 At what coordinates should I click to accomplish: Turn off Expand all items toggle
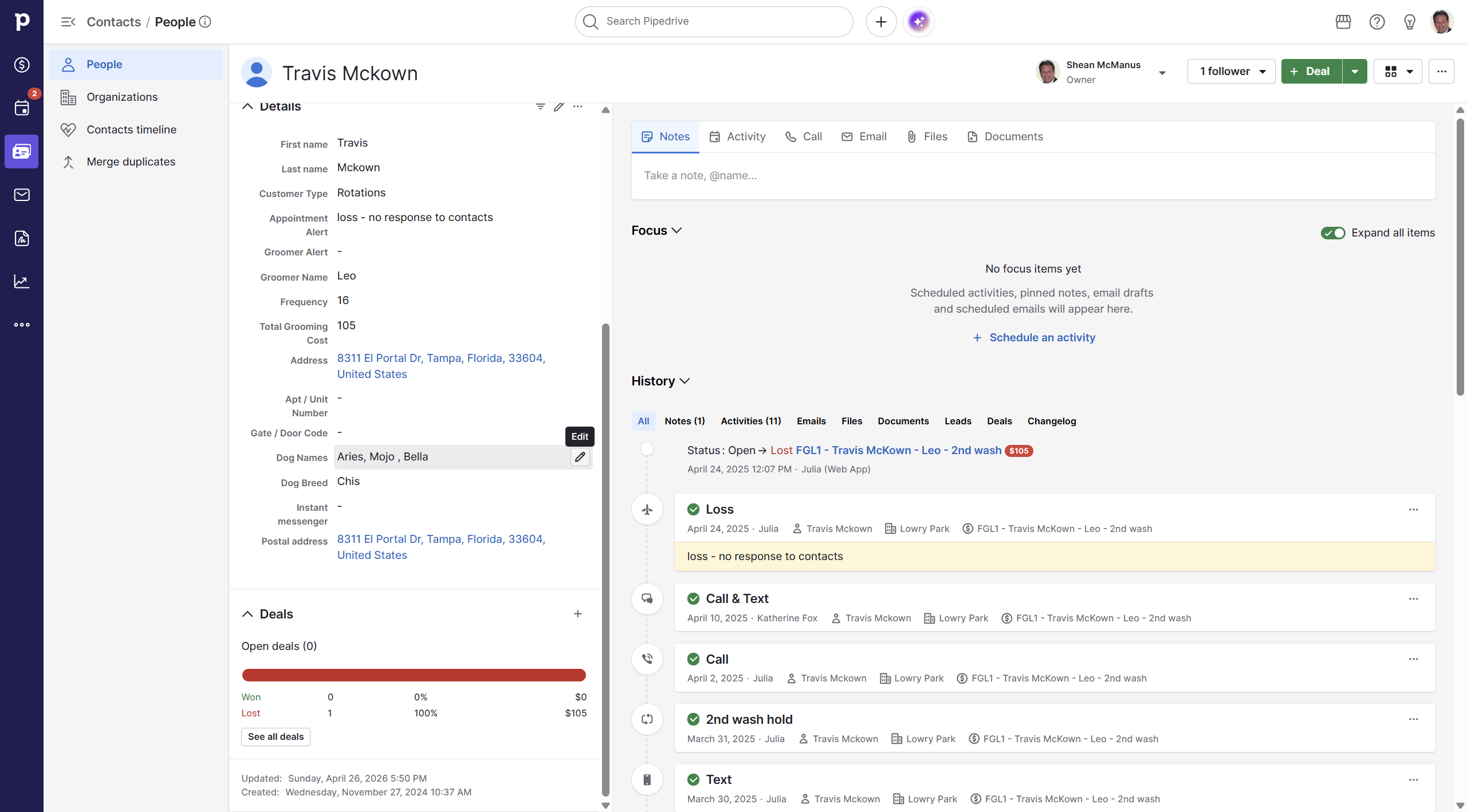point(1332,232)
